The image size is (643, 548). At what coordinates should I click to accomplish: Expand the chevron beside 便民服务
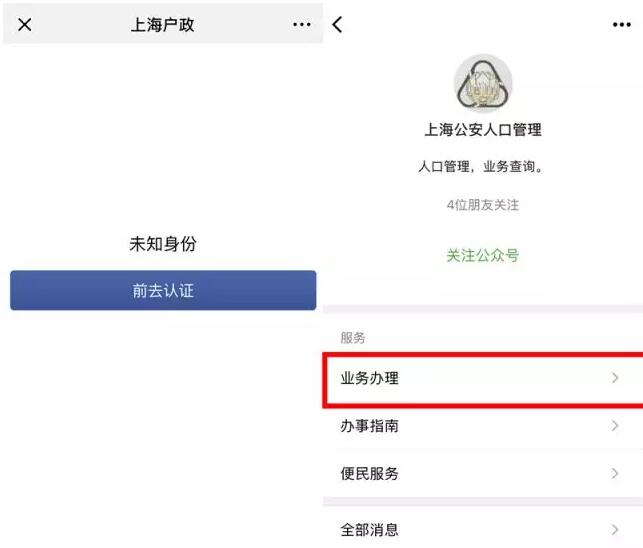[x=615, y=473]
